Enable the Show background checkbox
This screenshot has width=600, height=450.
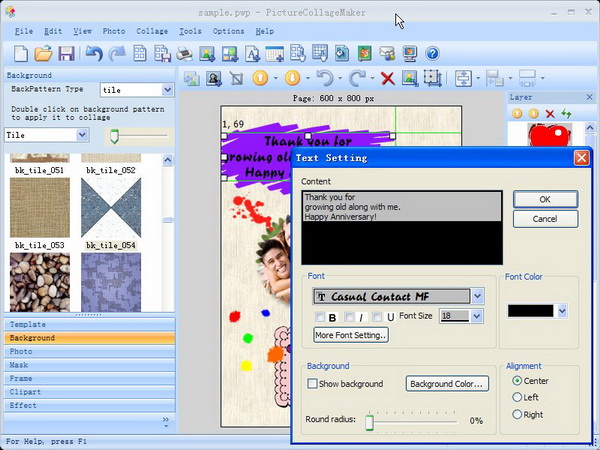313,384
